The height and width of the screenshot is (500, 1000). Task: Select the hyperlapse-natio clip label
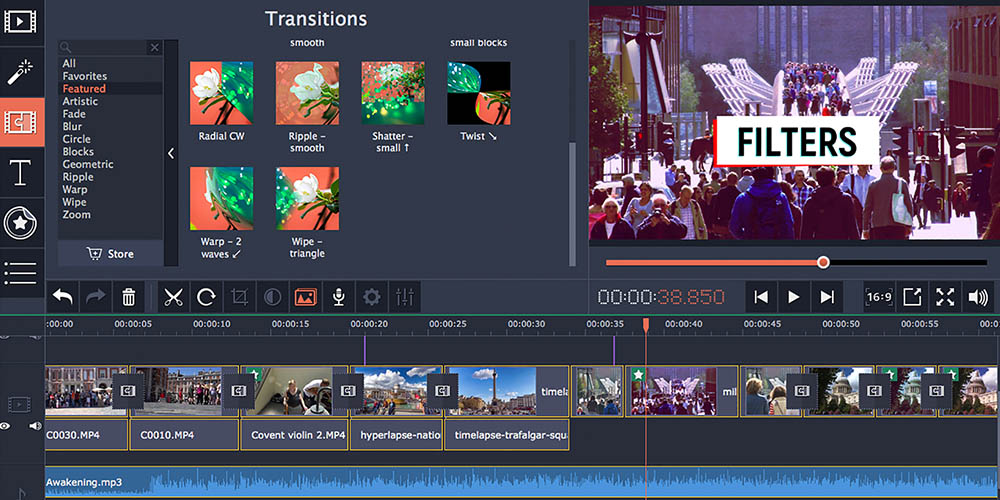point(401,435)
